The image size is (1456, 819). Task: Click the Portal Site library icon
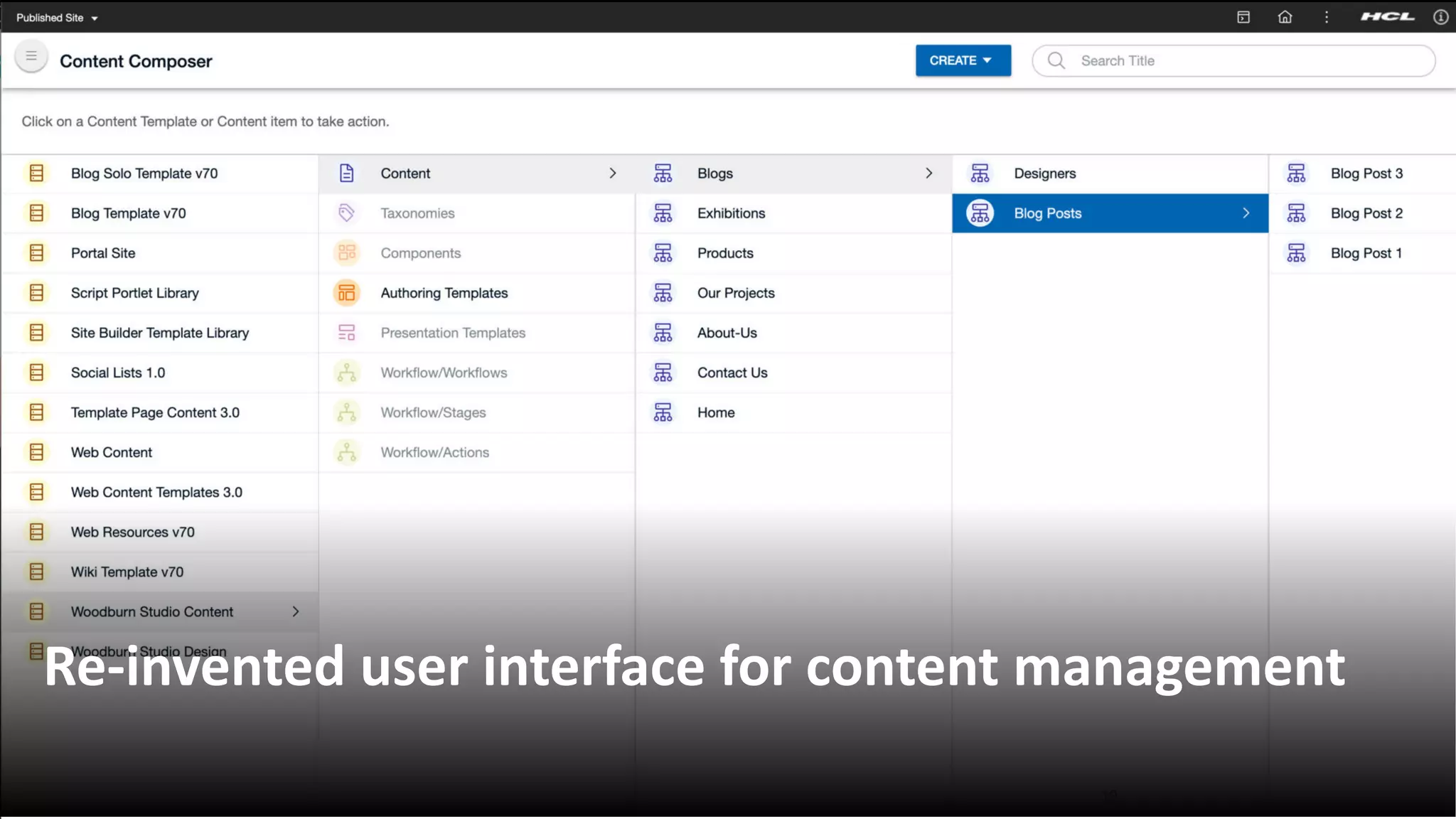[36, 252]
